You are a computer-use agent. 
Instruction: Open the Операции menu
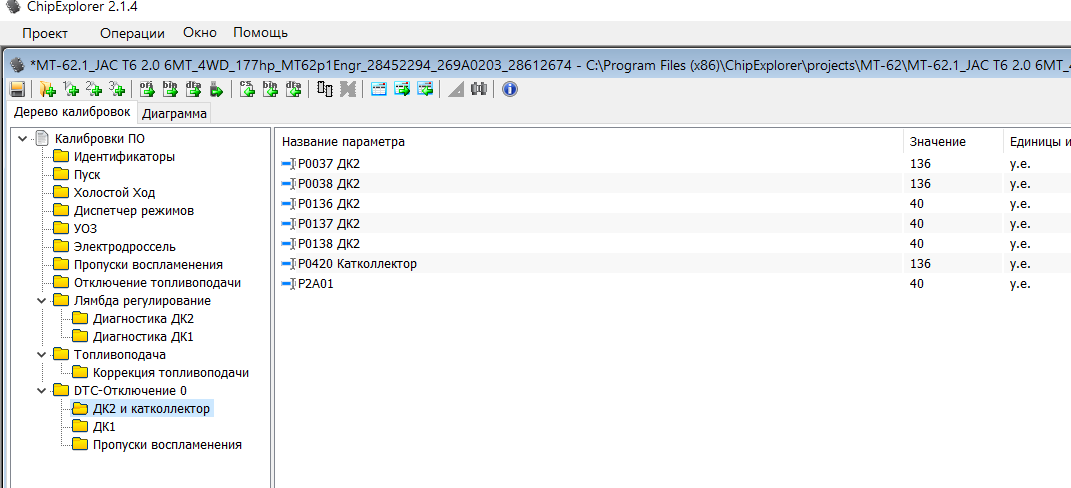pos(132,33)
